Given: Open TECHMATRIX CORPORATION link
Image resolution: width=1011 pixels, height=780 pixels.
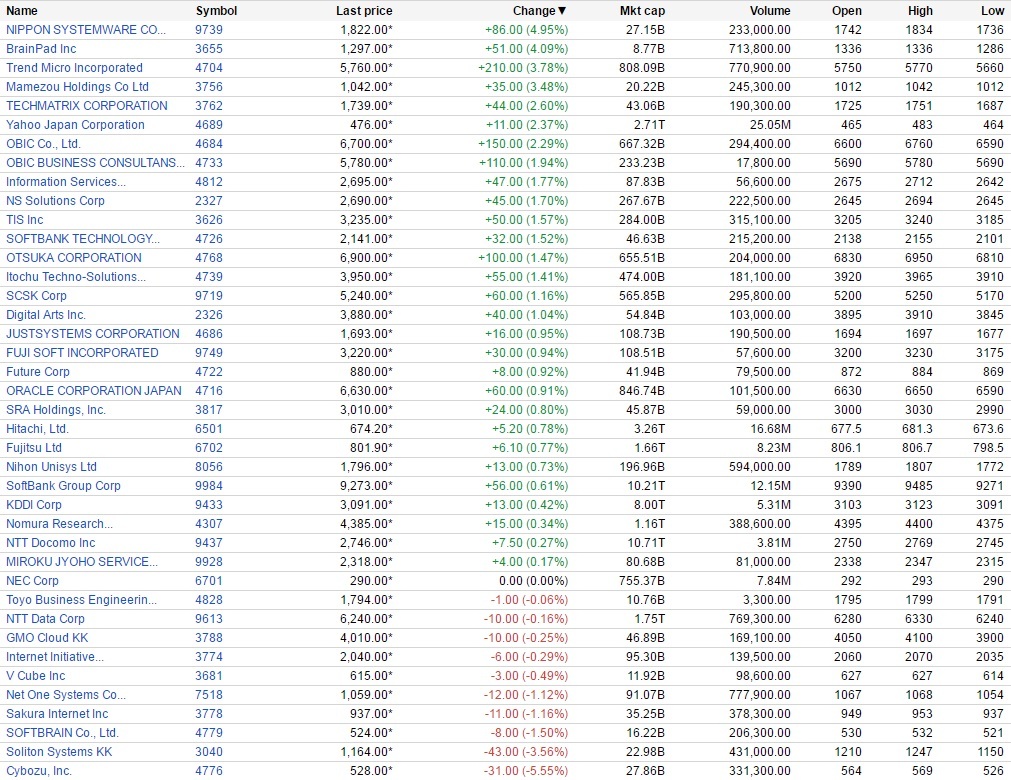Looking at the screenshot, I should point(87,106).
